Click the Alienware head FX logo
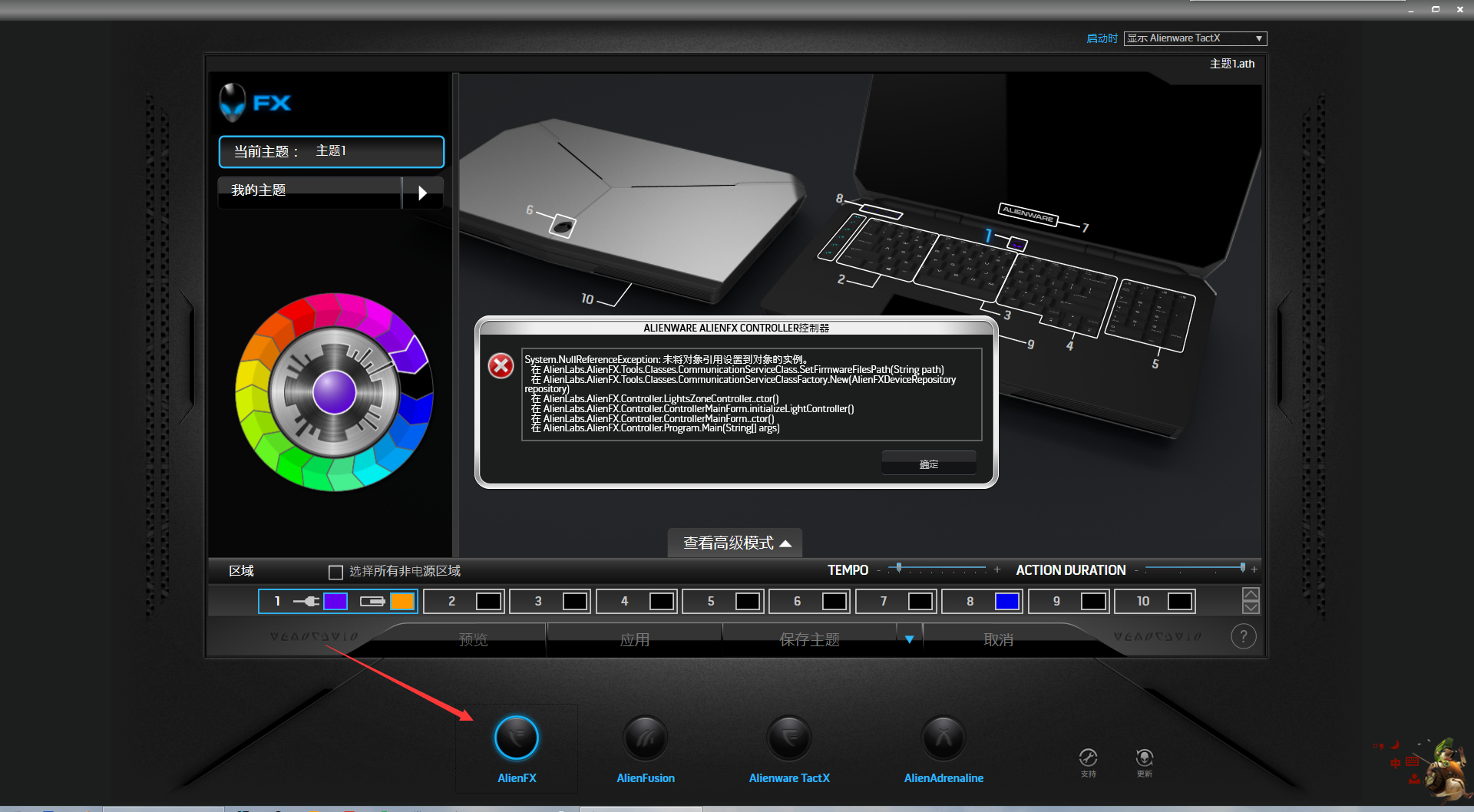Image resolution: width=1474 pixels, height=812 pixels. (x=255, y=103)
